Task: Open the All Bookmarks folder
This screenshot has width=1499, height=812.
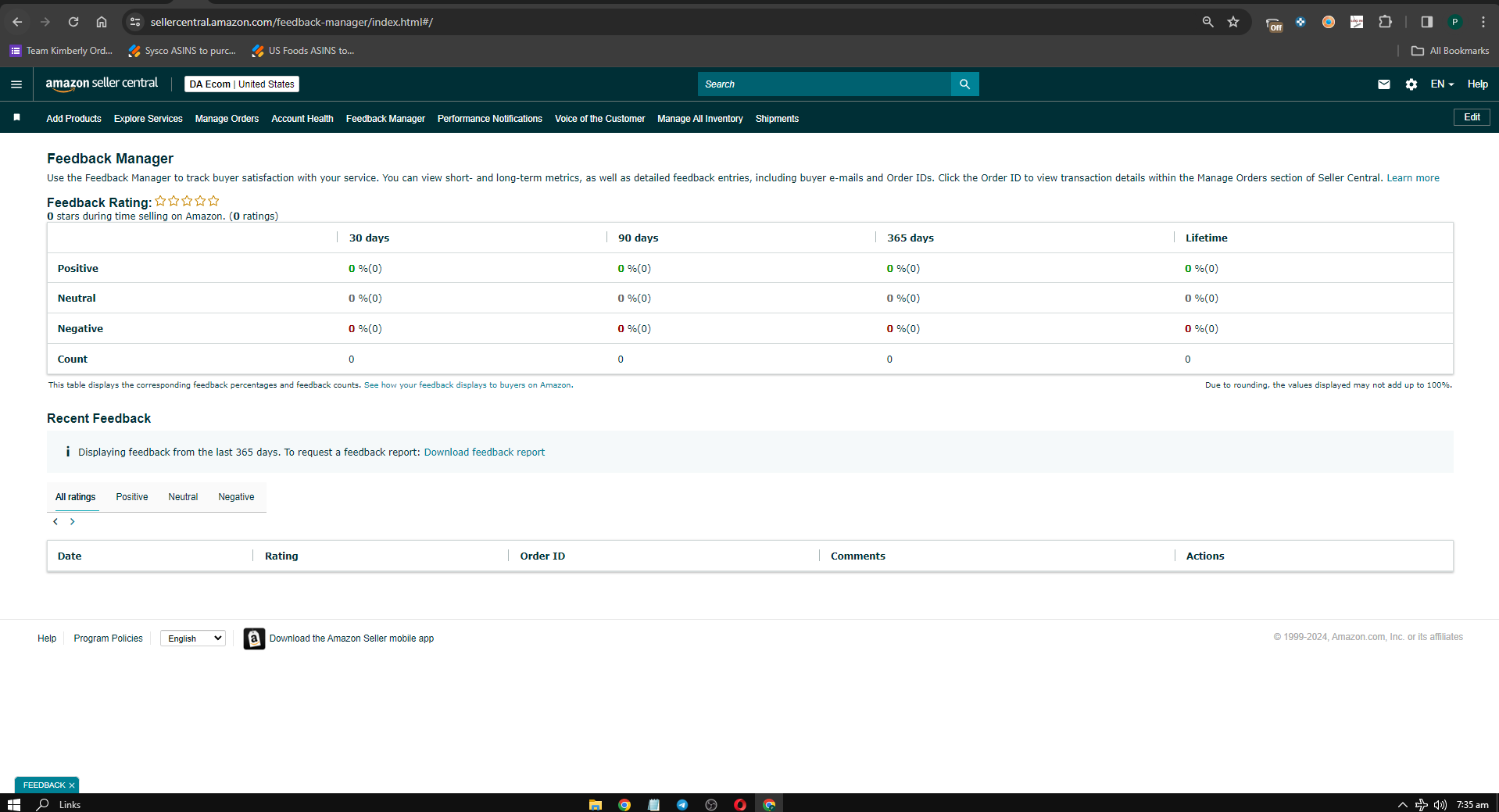Action: [x=1450, y=51]
